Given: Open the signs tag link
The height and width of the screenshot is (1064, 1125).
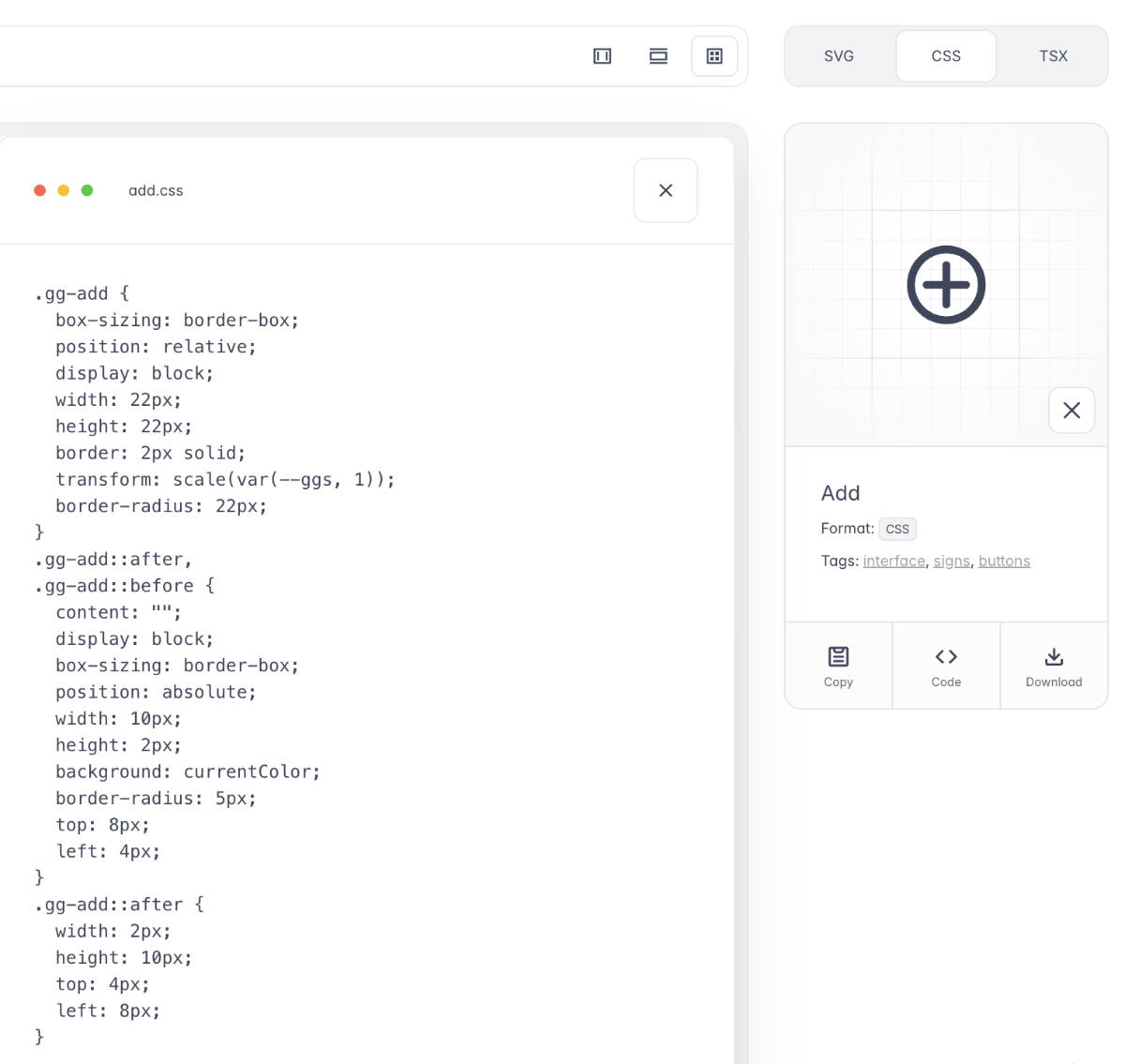Looking at the screenshot, I should (x=952, y=561).
